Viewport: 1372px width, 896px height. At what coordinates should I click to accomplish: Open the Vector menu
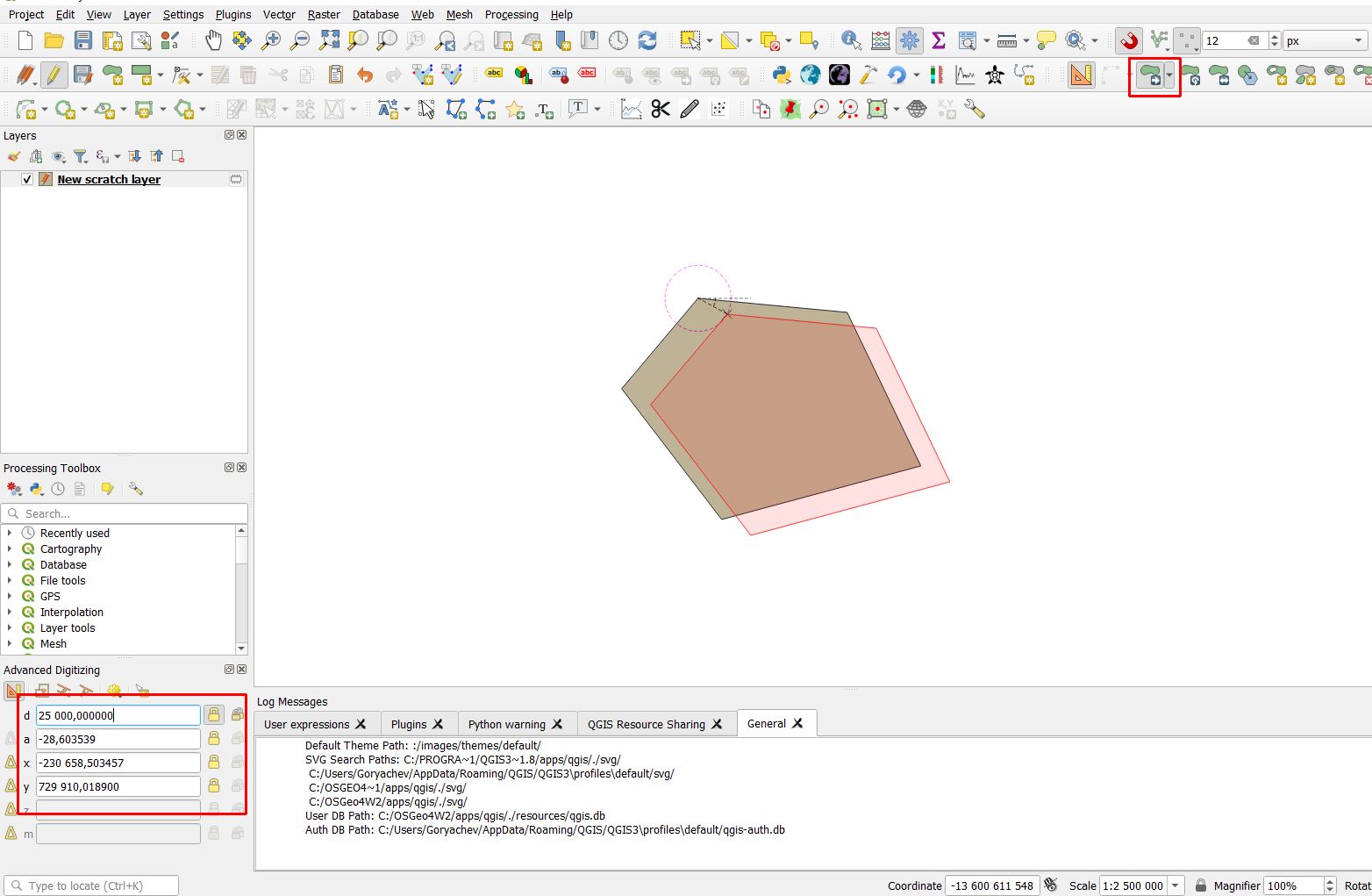tap(279, 14)
